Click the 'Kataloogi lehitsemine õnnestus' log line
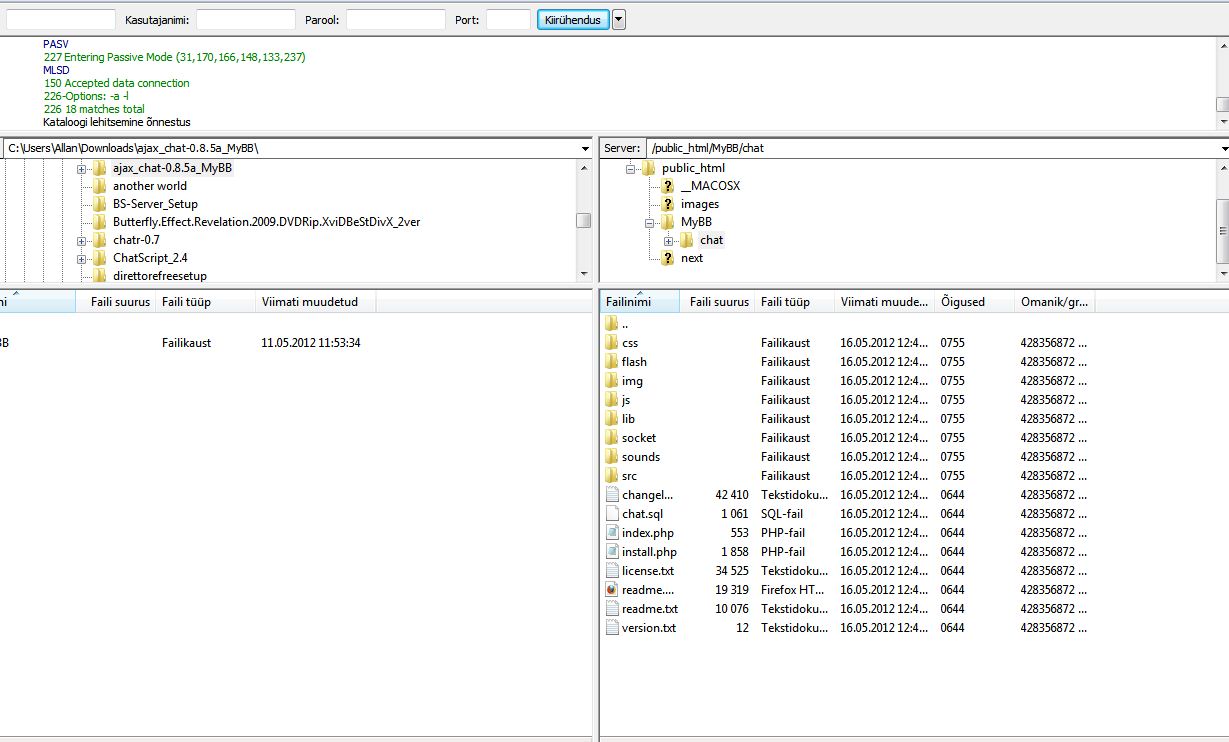Viewport: 1229px width, 742px height. click(117, 122)
